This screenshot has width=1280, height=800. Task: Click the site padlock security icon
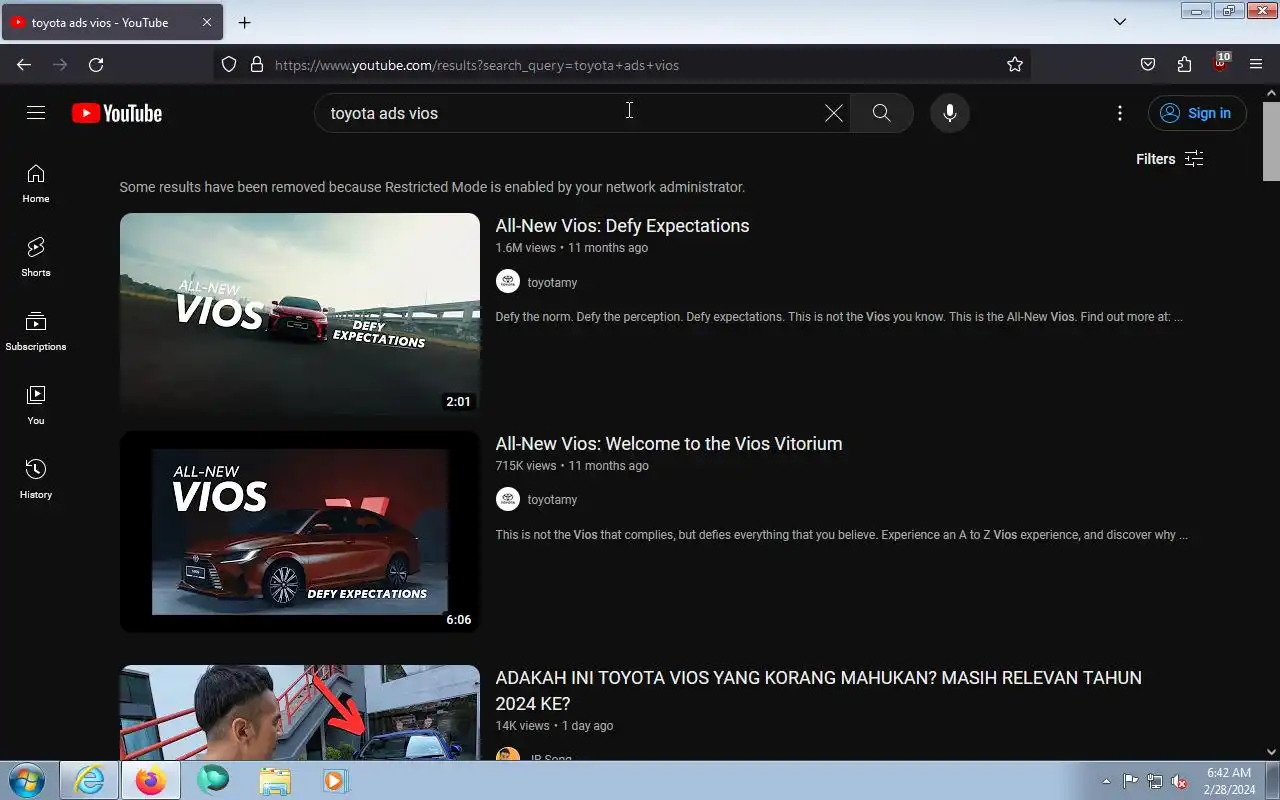click(x=257, y=65)
